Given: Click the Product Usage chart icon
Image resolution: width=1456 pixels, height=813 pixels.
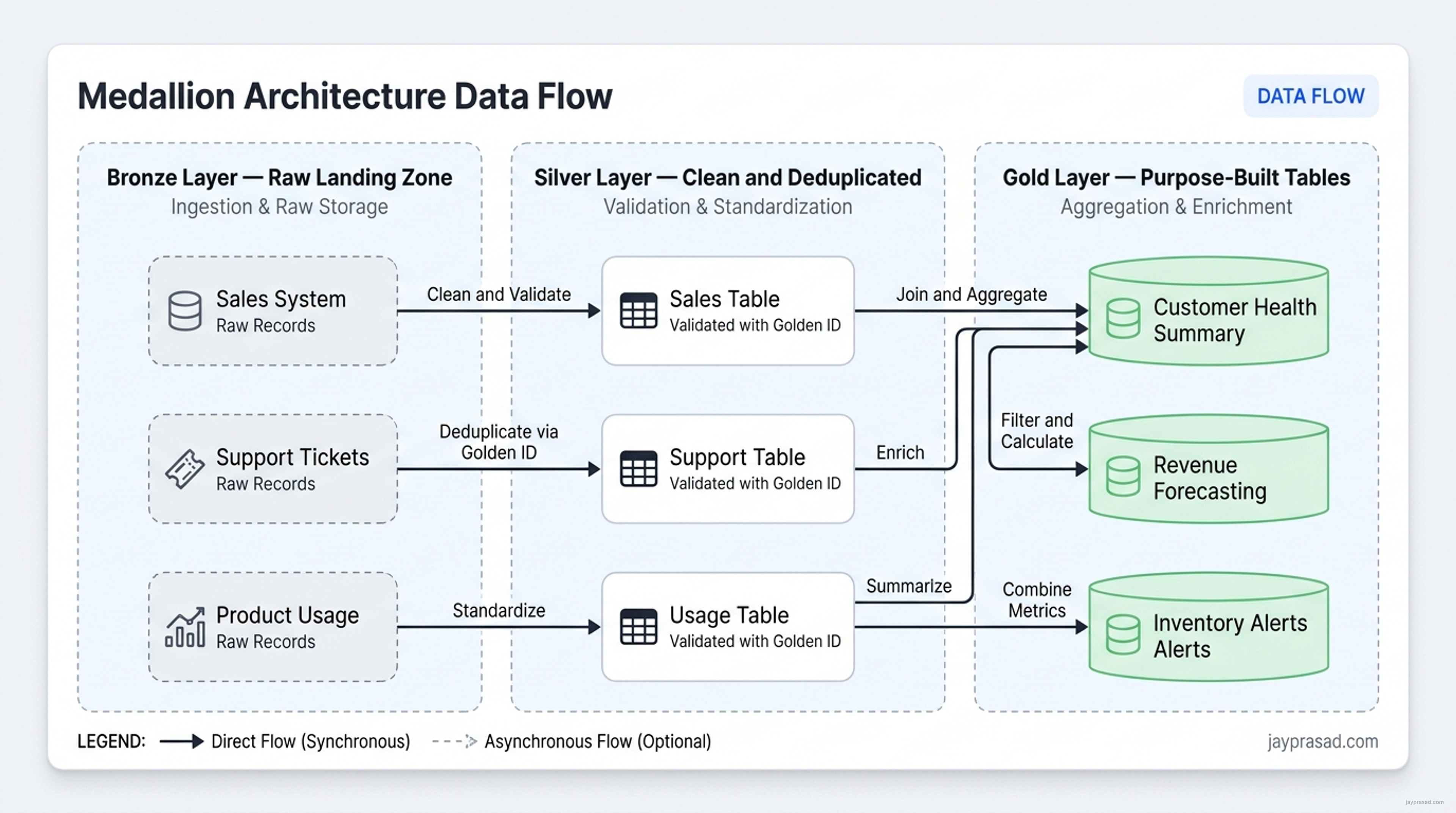Looking at the screenshot, I should (185, 627).
